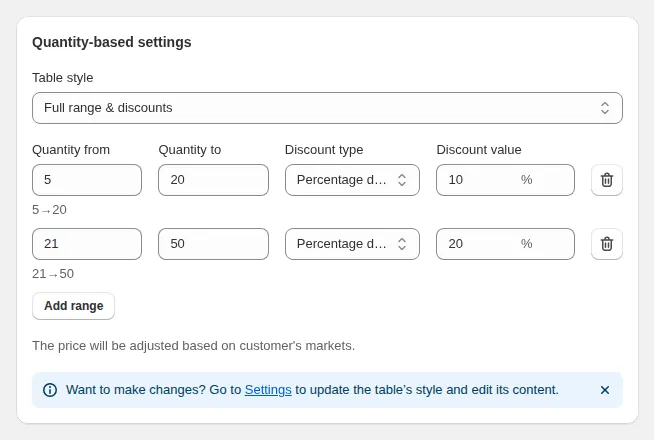This screenshot has width=654, height=440.
Task: Delete the 21 to 50 quantity range
Action: pyautogui.click(x=606, y=244)
